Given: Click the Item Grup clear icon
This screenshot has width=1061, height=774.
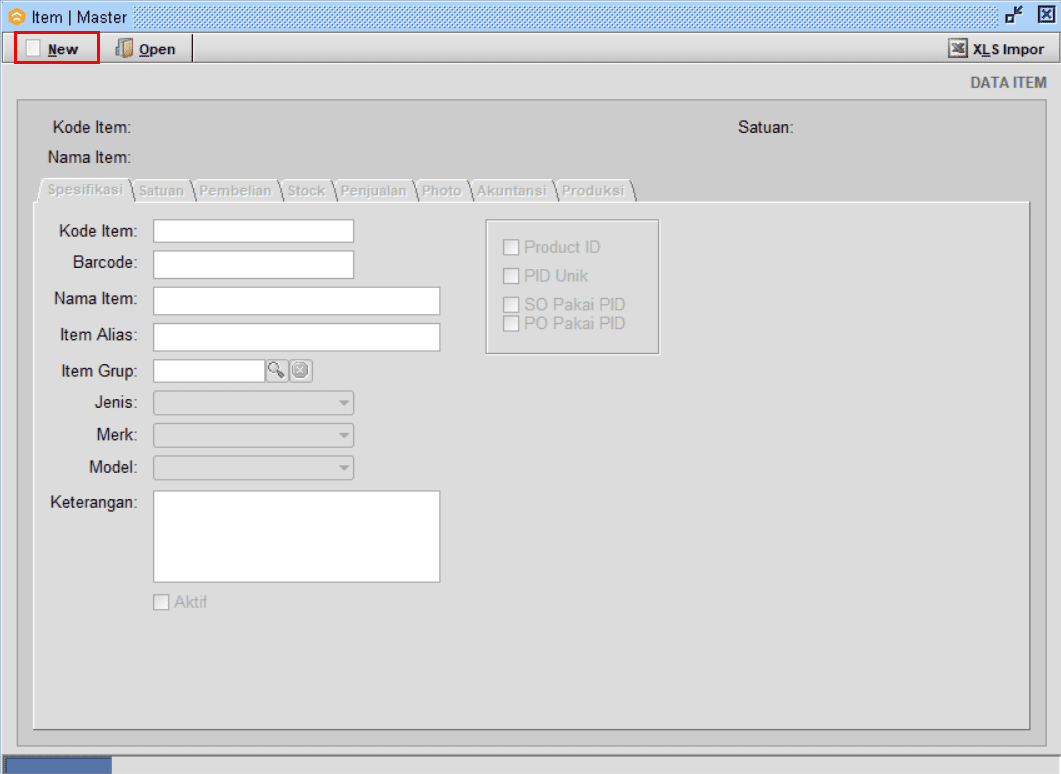Looking at the screenshot, I should coord(300,370).
